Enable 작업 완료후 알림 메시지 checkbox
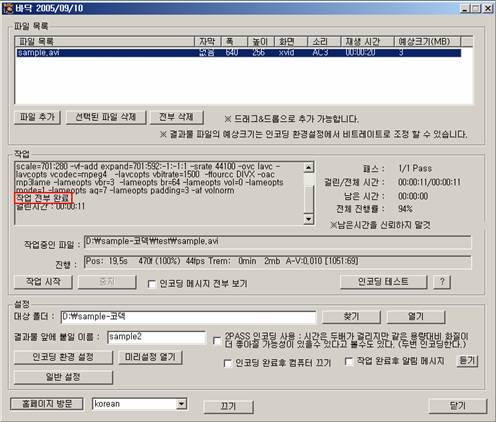Image resolution: width=496 pixels, height=422 pixels. click(x=349, y=361)
